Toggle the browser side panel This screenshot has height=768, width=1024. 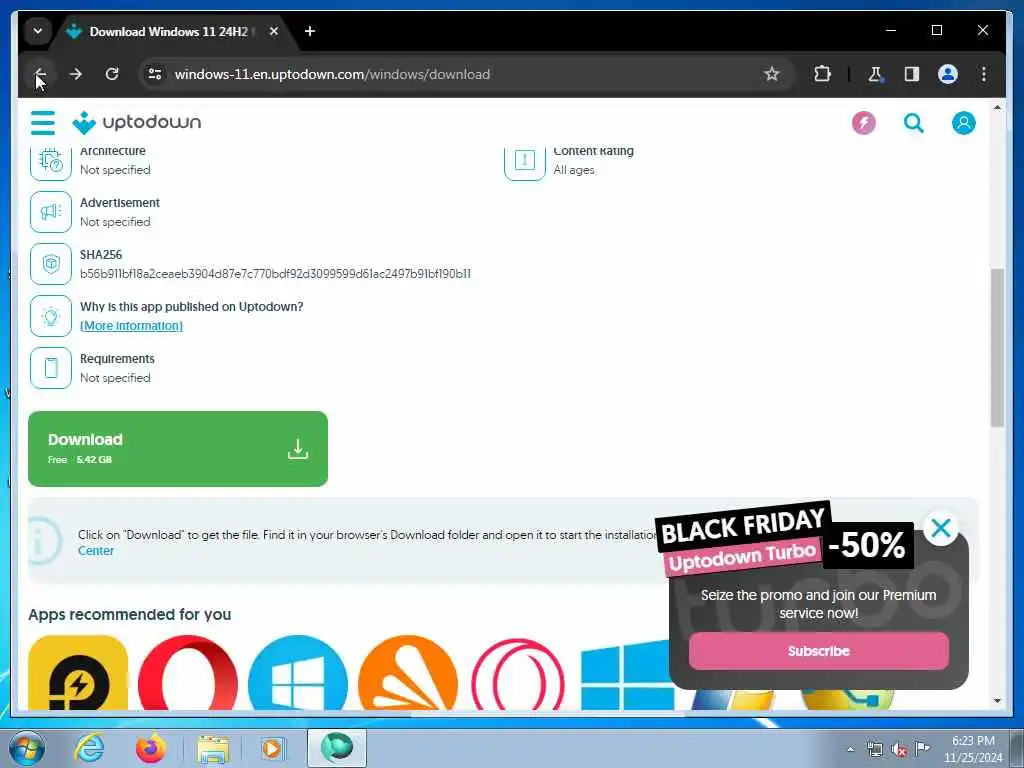[912, 74]
